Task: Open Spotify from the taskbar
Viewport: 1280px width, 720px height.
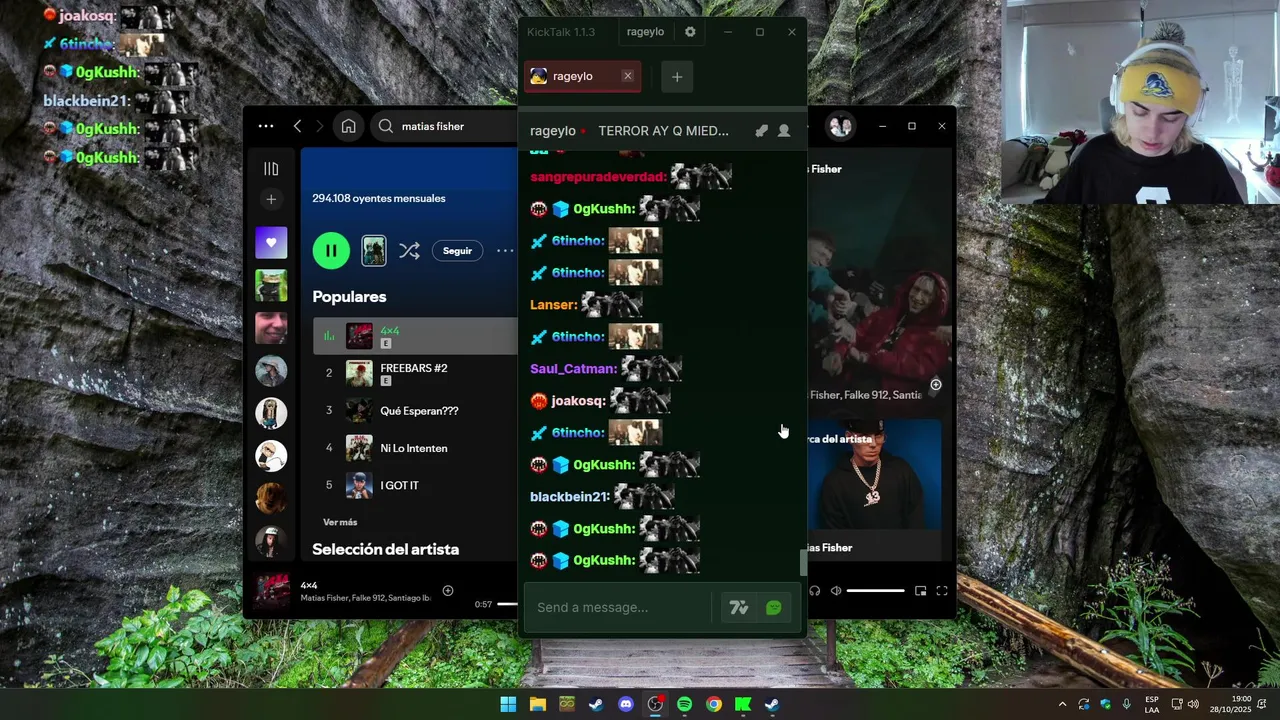Action: (684, 704)
